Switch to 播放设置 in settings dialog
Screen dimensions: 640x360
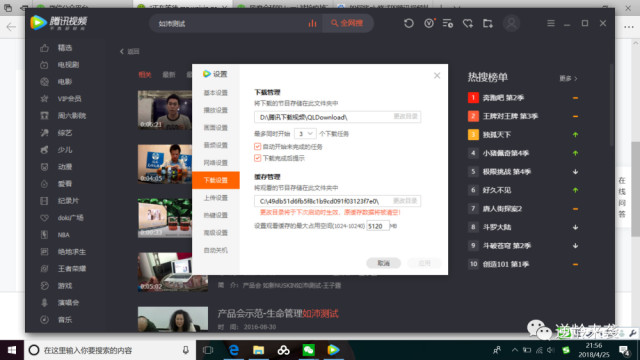(x=216, y=110)
